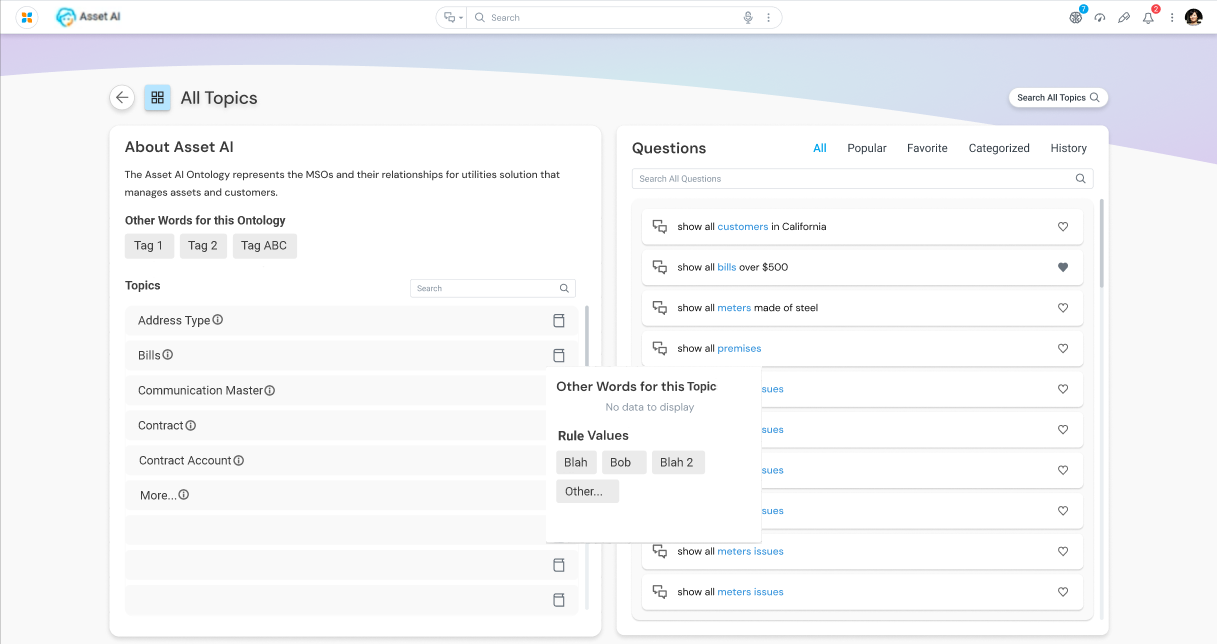Click the chat icon for premises question

point(659,348)
